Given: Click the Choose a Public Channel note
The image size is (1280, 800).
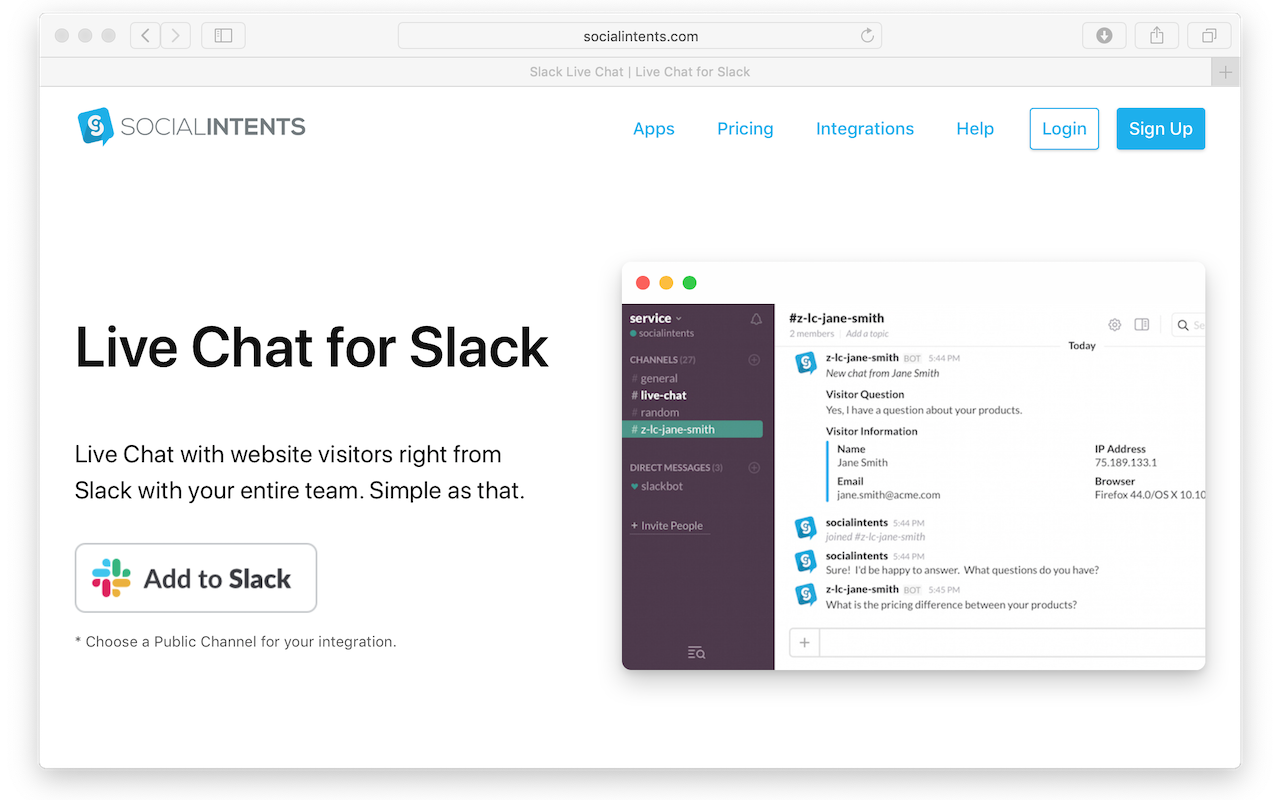Looking at the screenshot, I should tap(236, 641).
